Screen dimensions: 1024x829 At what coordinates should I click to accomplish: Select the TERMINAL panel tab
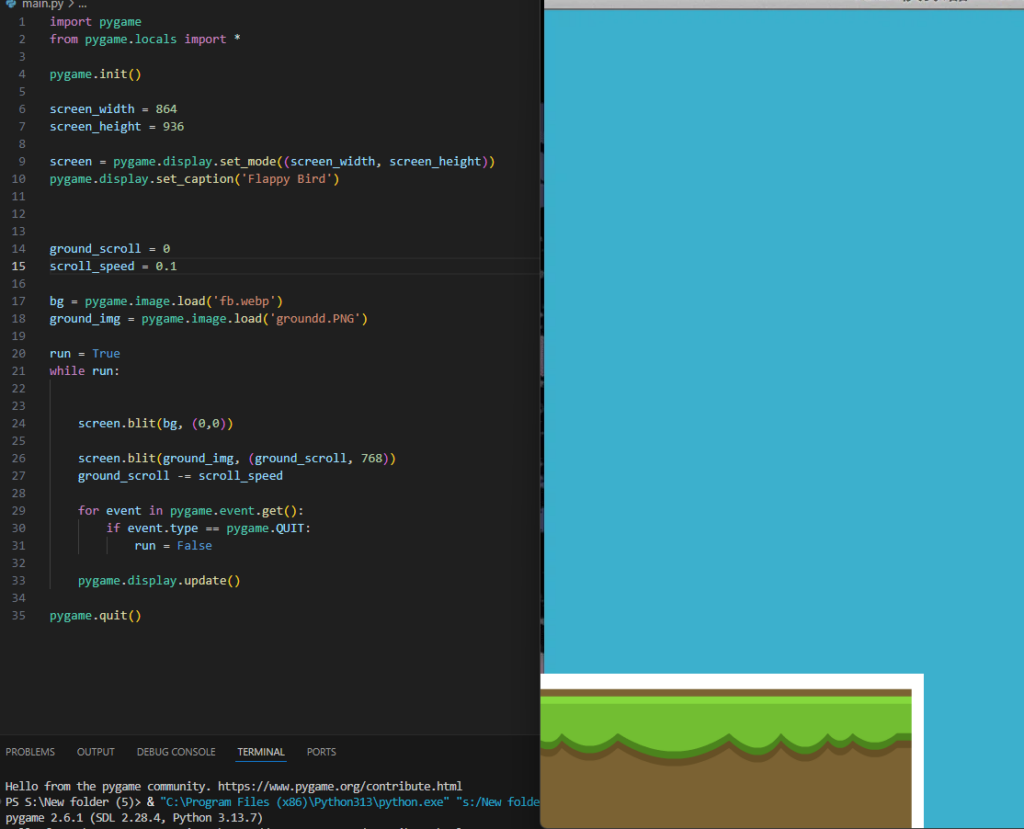point(261,752)
